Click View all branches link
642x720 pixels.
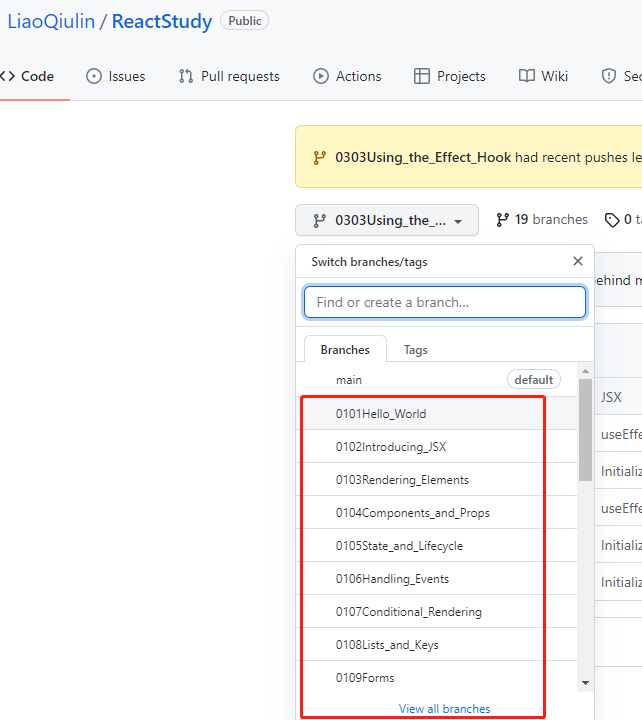(x=444, y=709)
